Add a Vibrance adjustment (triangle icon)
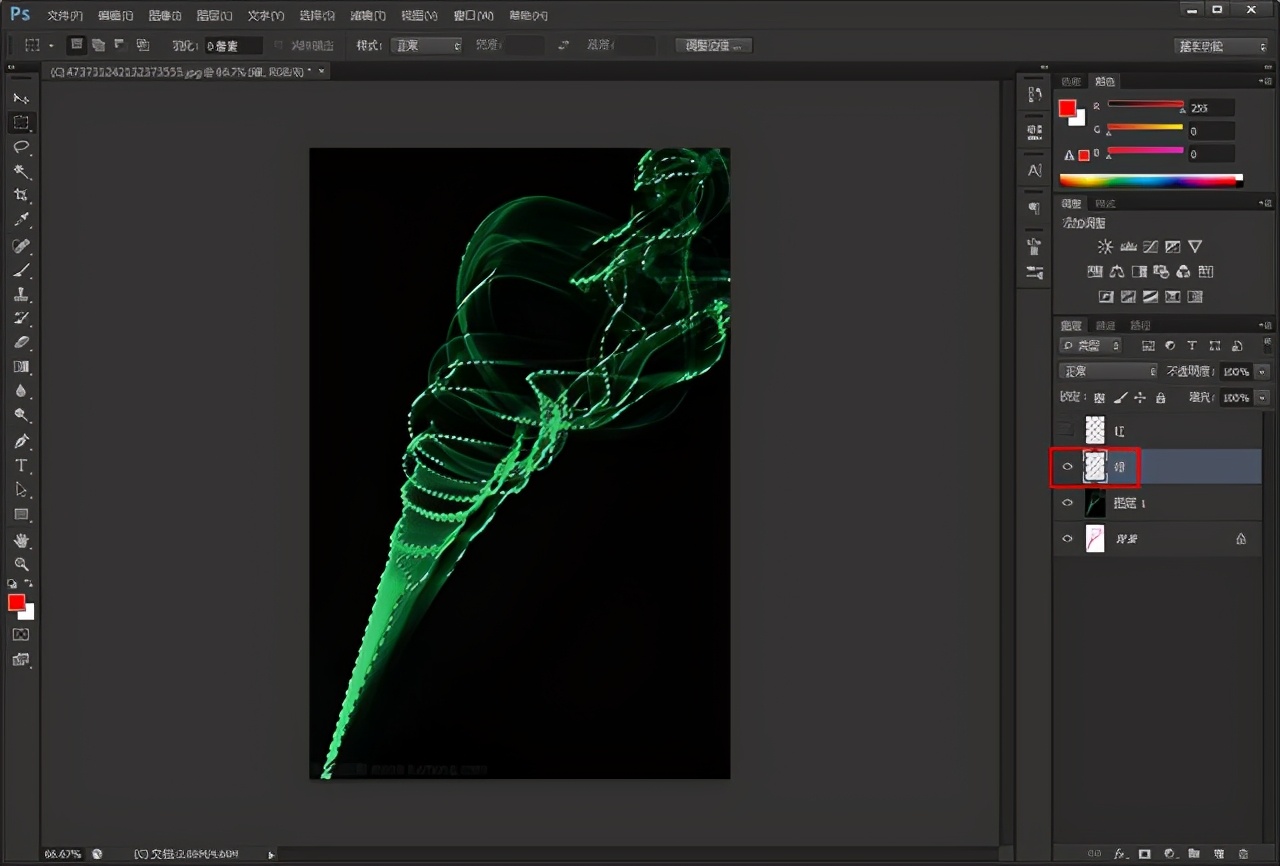Viewport: 1280px width, 866px height. pyautogui.click(x=1195, y=246)
